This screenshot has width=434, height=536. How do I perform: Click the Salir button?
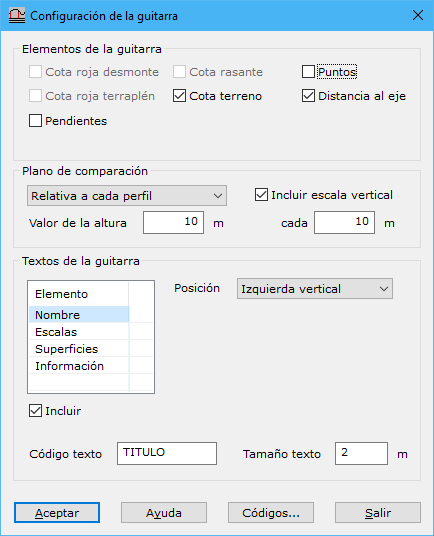tap(378, 512)
